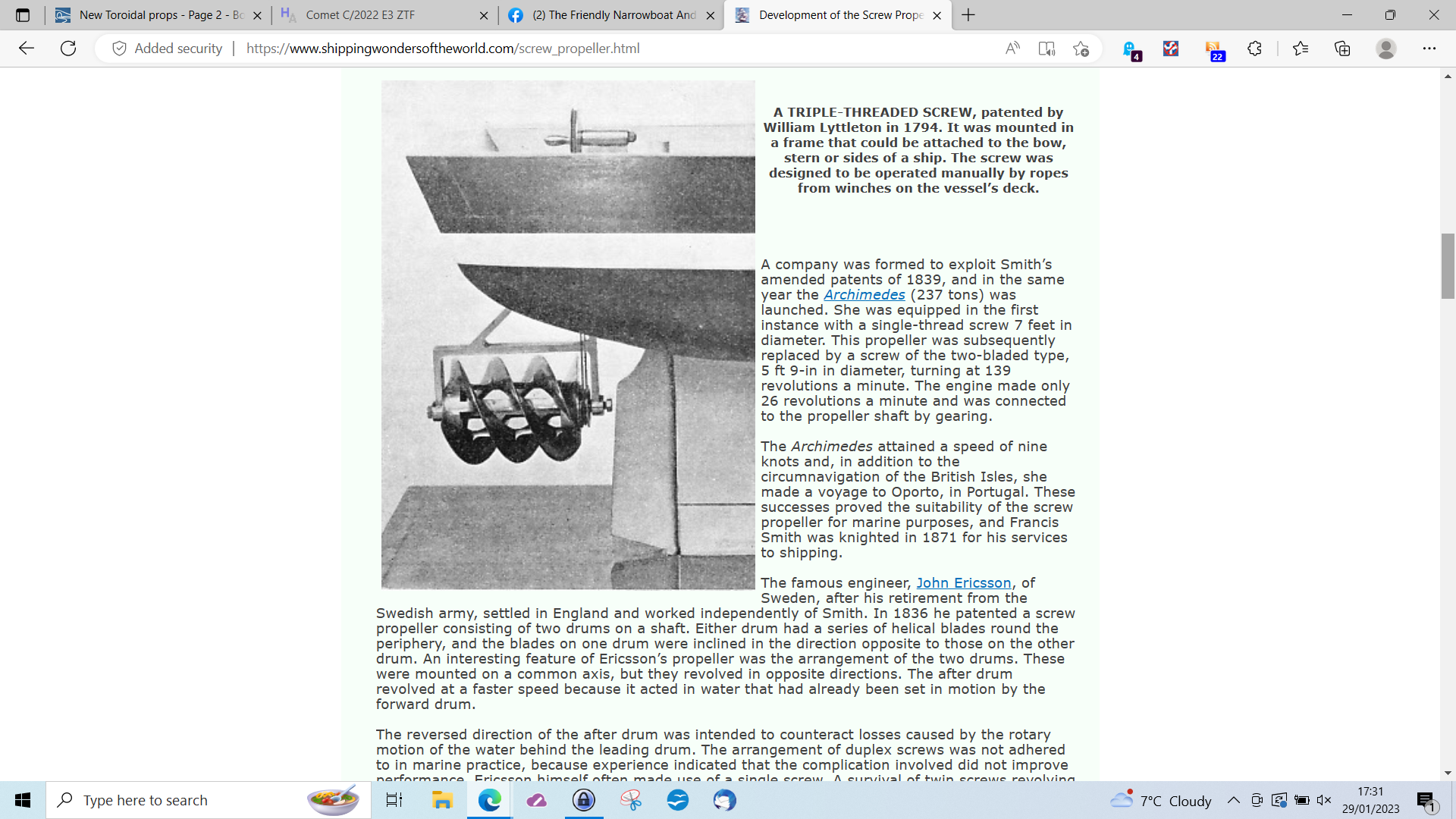The width and height of the screenshot is (1456, 819).
Task: Select Development of the Screw Propeller tab
Action: (x=837, y=15)
